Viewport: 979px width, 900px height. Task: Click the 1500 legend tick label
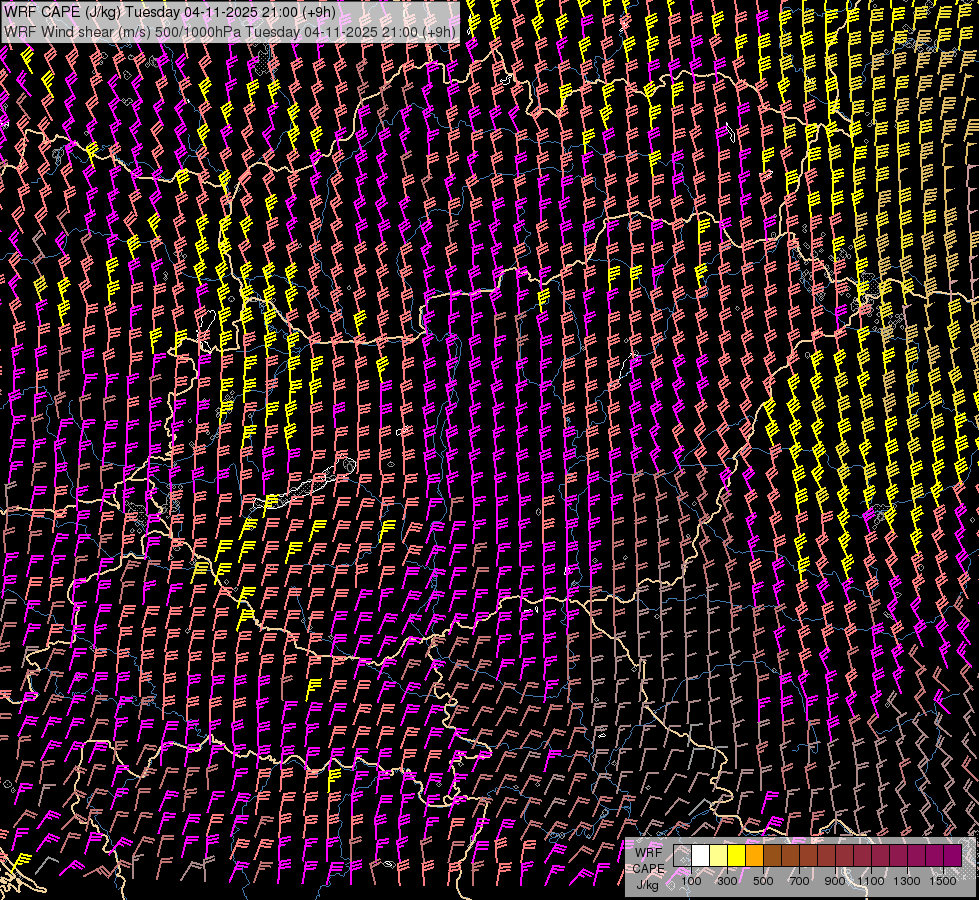pyautogui.click(x=943, y=881)
